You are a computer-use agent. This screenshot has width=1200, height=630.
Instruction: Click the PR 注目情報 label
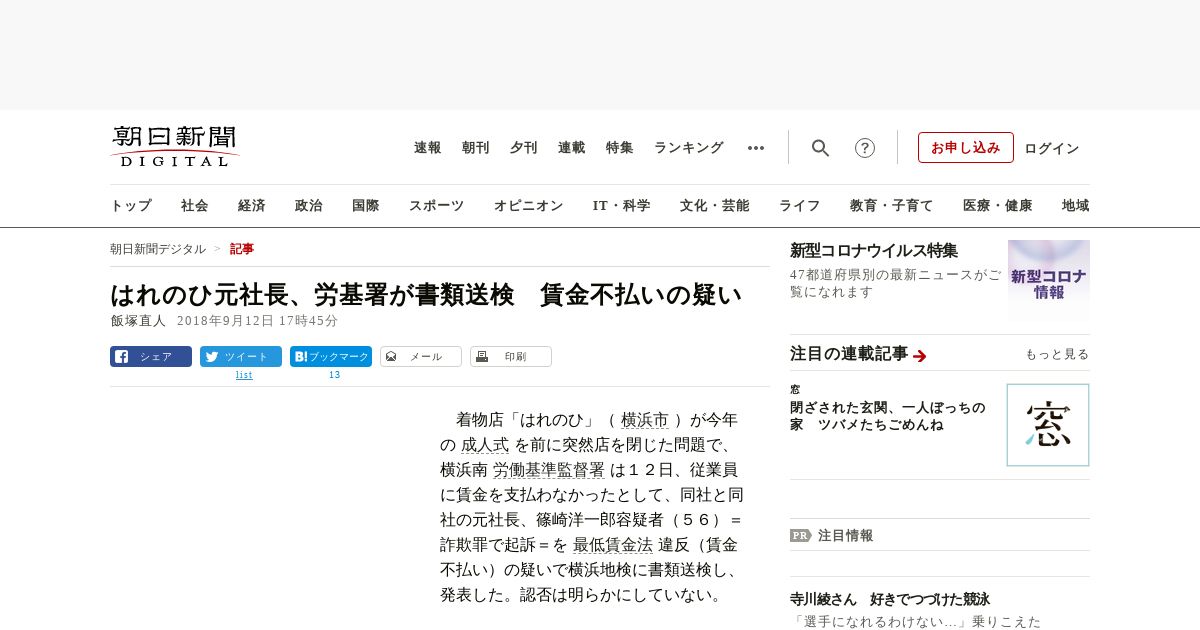pyautogui.click(x=831, y=535)
